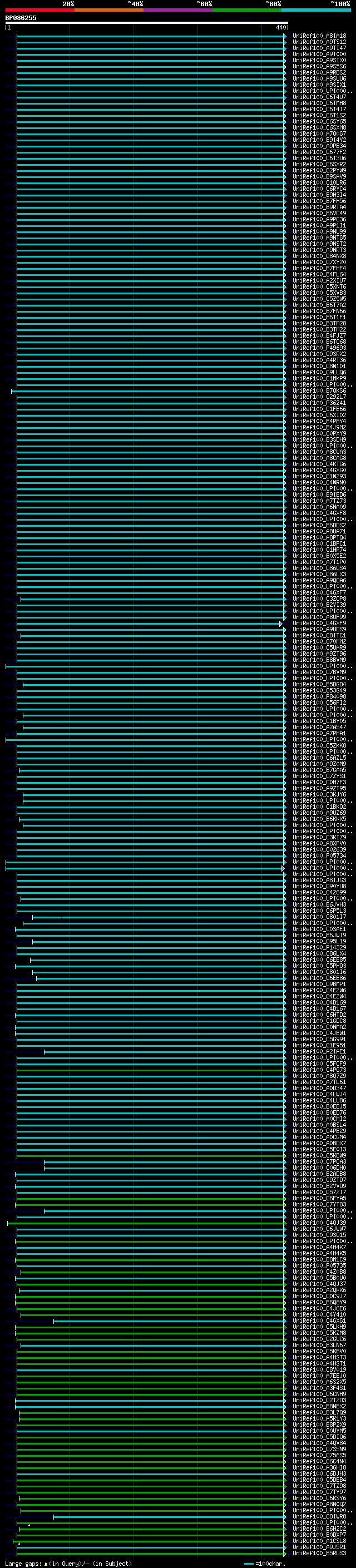Select hit label UniRef100_C7TY97
Viewport: 356px width, 1568px height.
(x=319, y=1492)
